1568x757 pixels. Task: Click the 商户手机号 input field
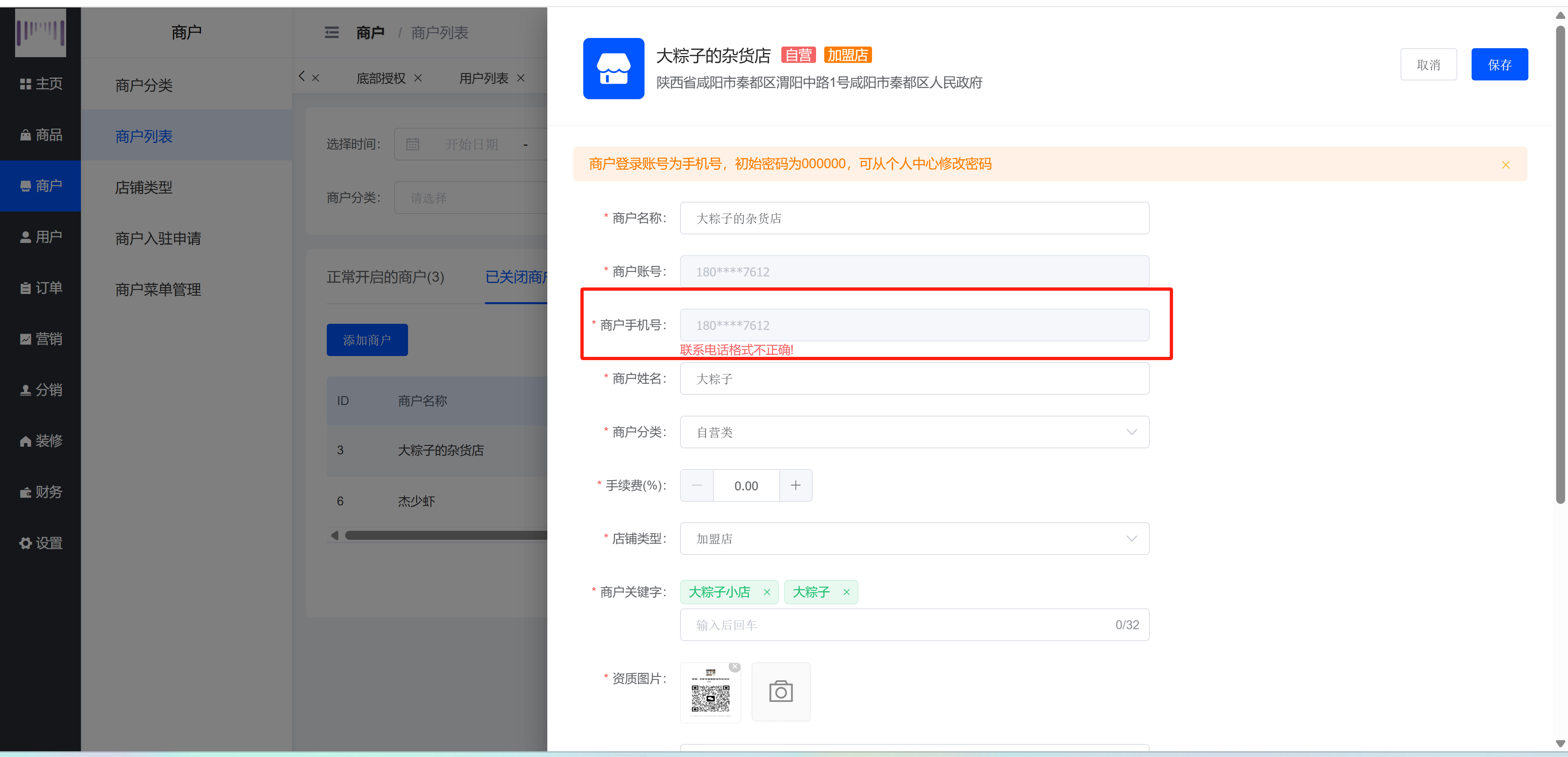[x=915, y=325]
